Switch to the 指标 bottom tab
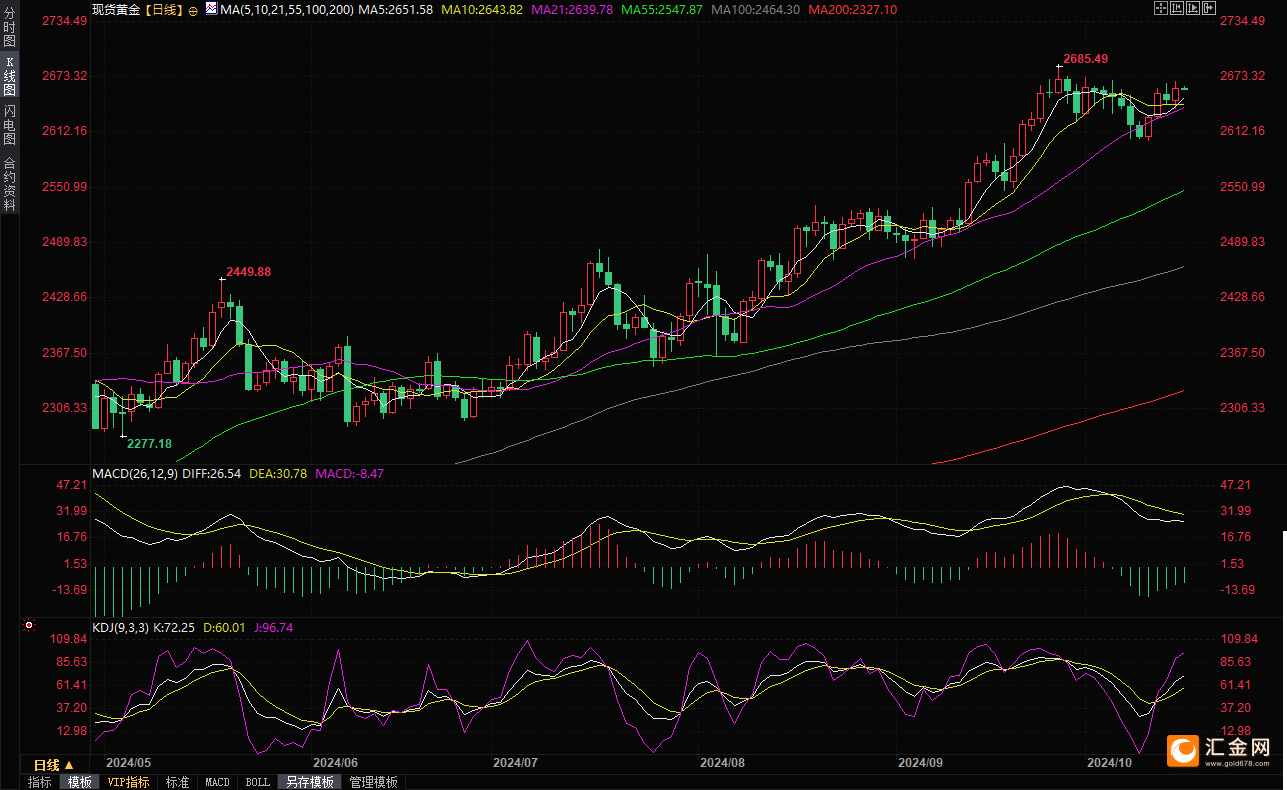This screenshot has width=1287, height=790. [x=39, y=782]
